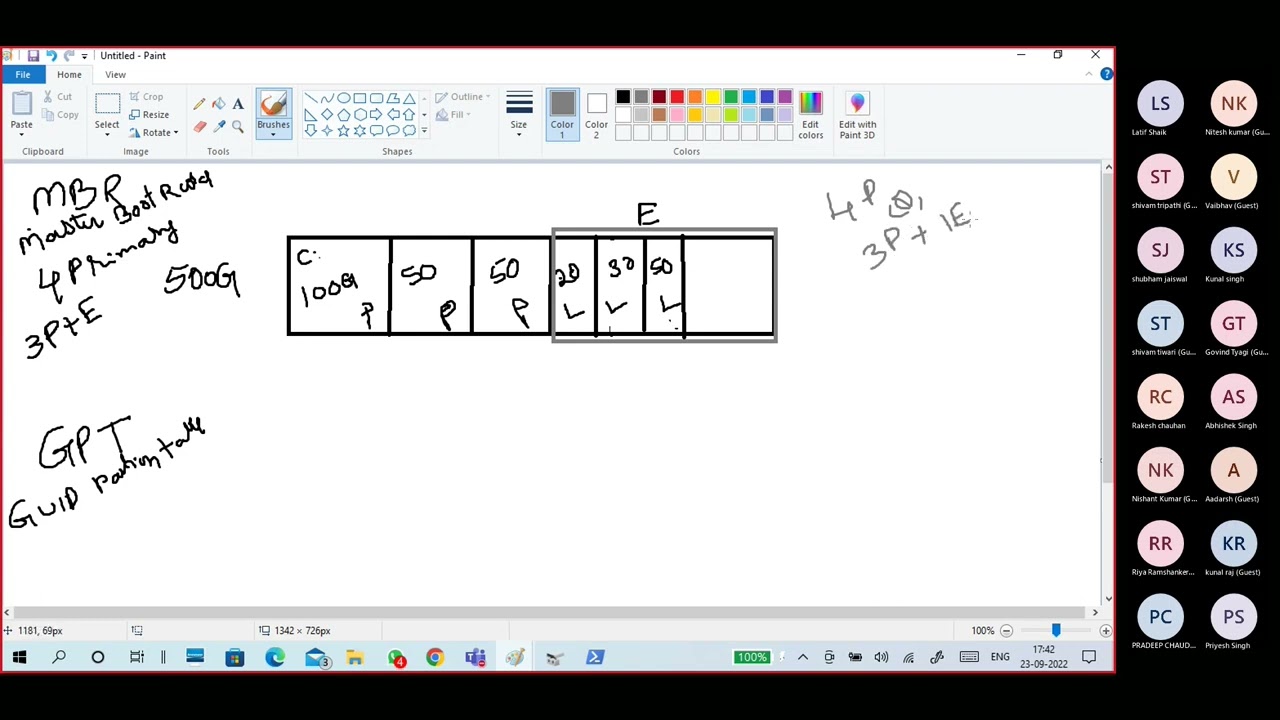This screenshot has width=1280, height=720.
Task: Open taskbar Search magnifier
Action: 59,657
